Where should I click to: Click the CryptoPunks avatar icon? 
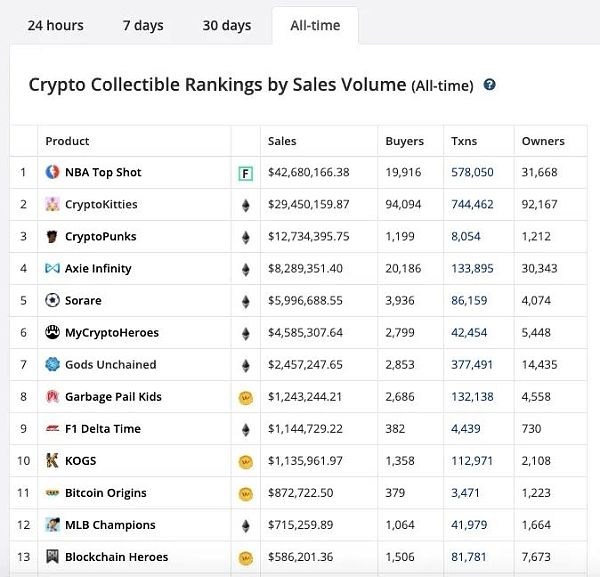pyautogui.click(x=53, y=237)
